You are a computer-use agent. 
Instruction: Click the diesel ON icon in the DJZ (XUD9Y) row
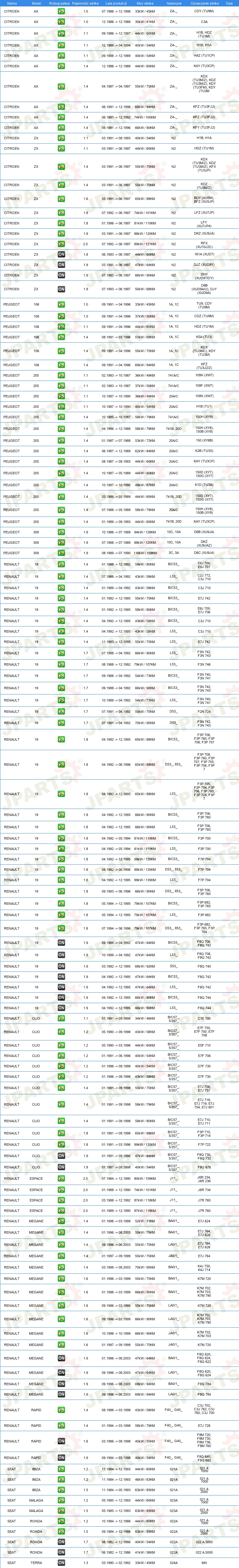(x=61, y=265)
